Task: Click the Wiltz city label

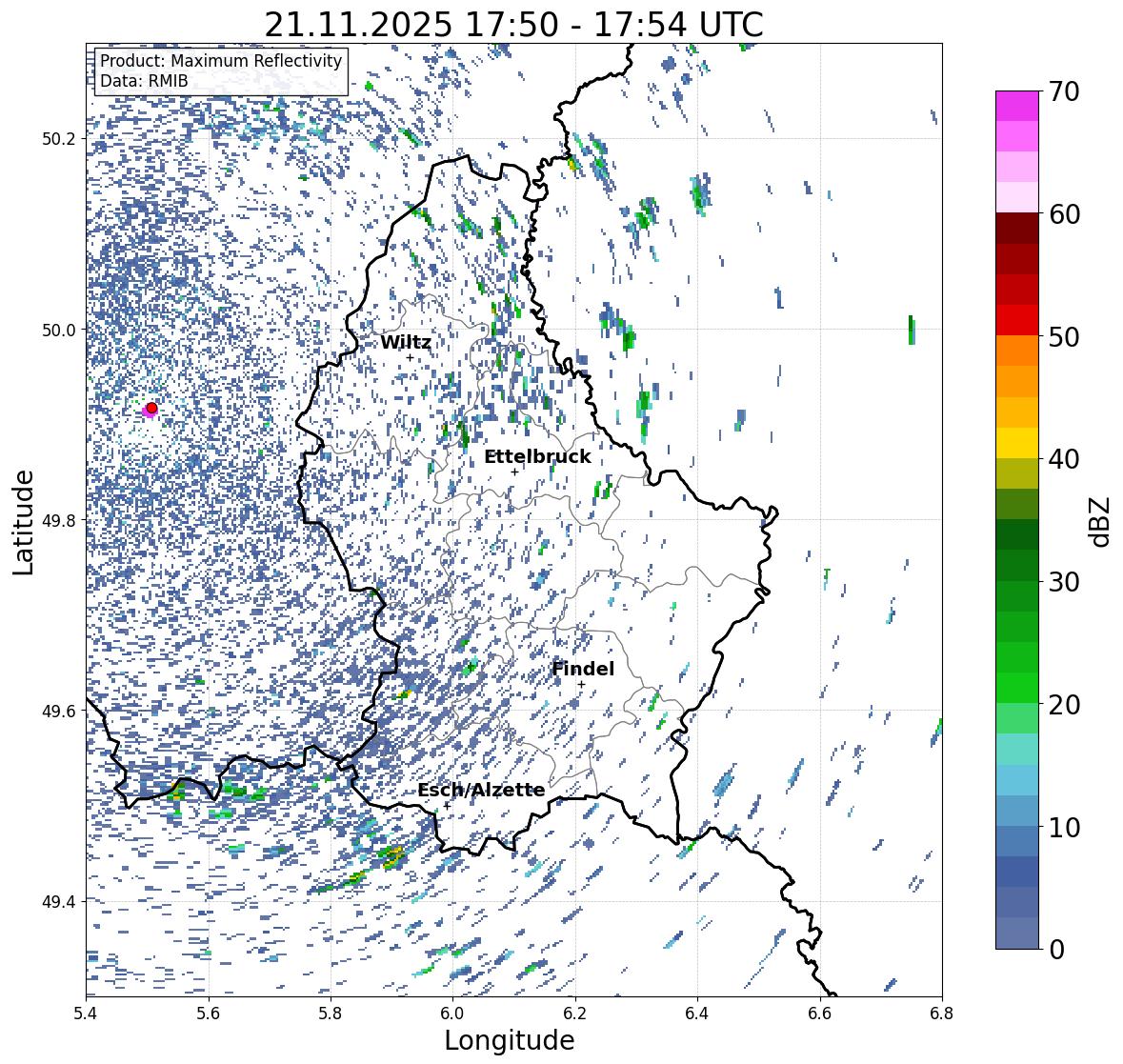Action: (x=406, y=342)
